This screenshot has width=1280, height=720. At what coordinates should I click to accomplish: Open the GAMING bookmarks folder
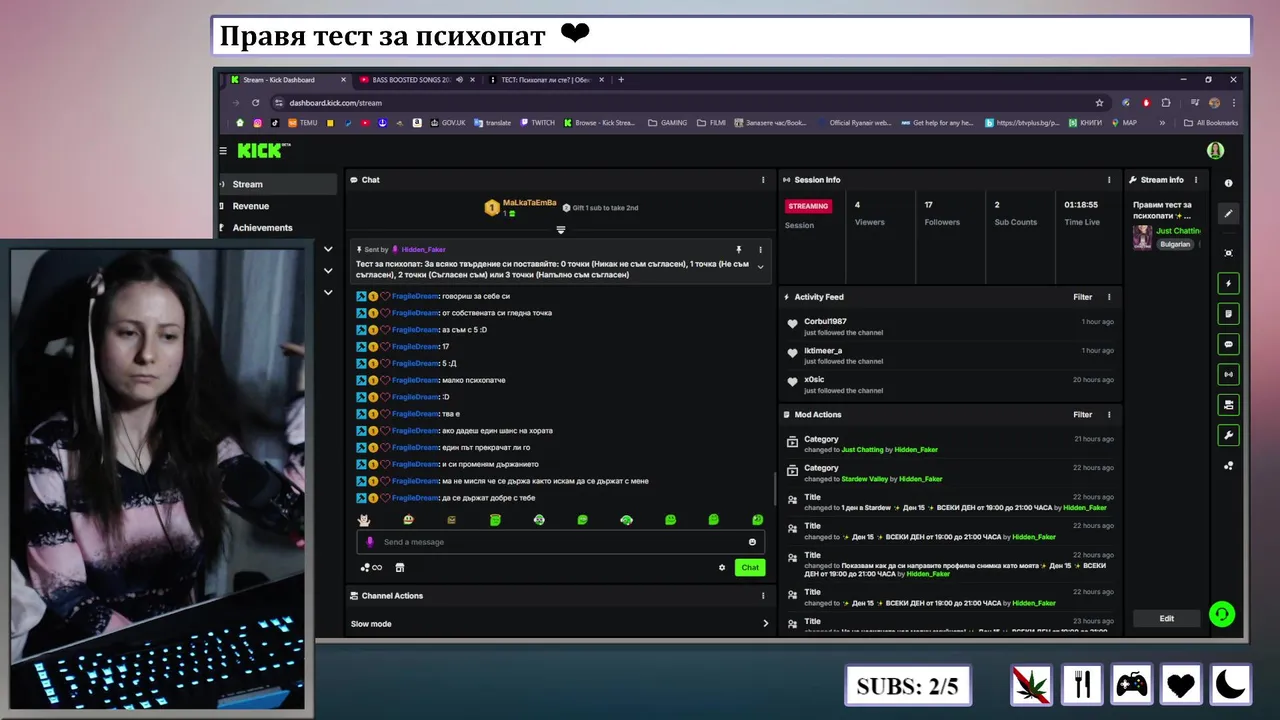[668, 123]
